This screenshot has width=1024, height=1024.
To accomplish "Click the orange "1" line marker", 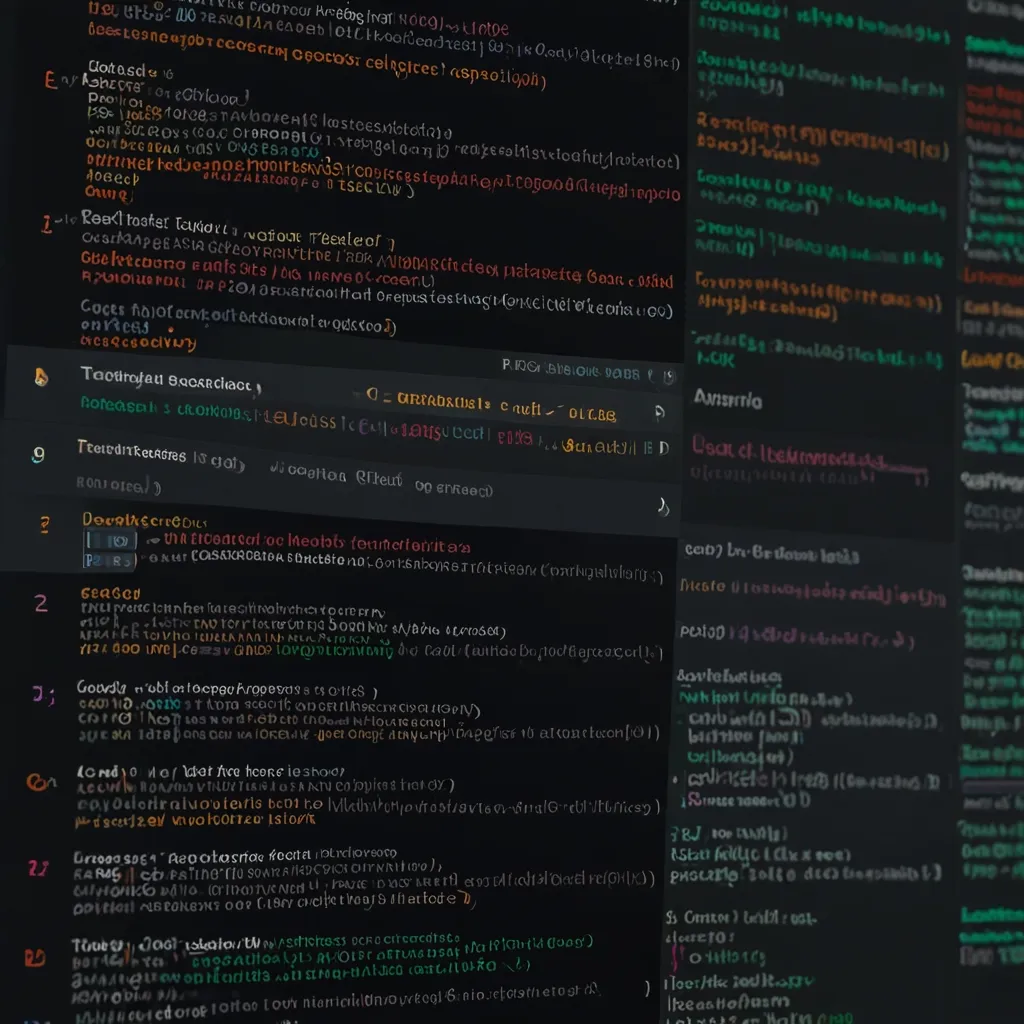I will 46,222.
